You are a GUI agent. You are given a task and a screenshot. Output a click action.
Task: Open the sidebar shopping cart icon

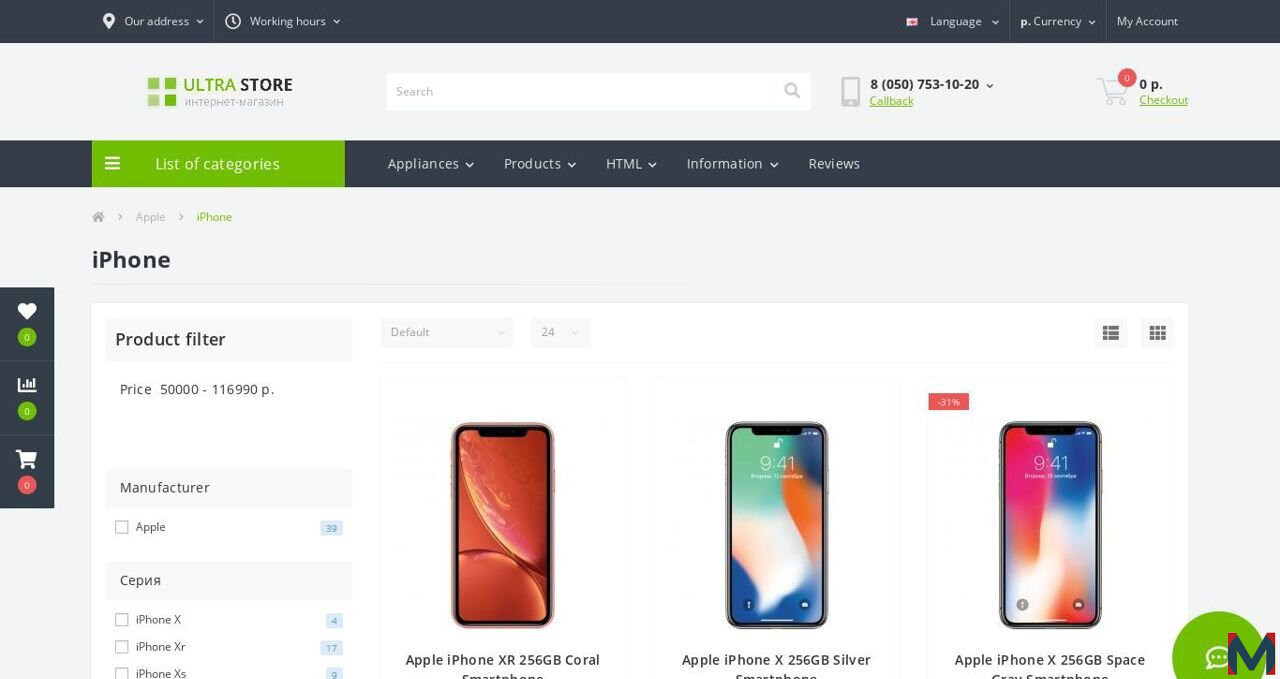[27, 459]
